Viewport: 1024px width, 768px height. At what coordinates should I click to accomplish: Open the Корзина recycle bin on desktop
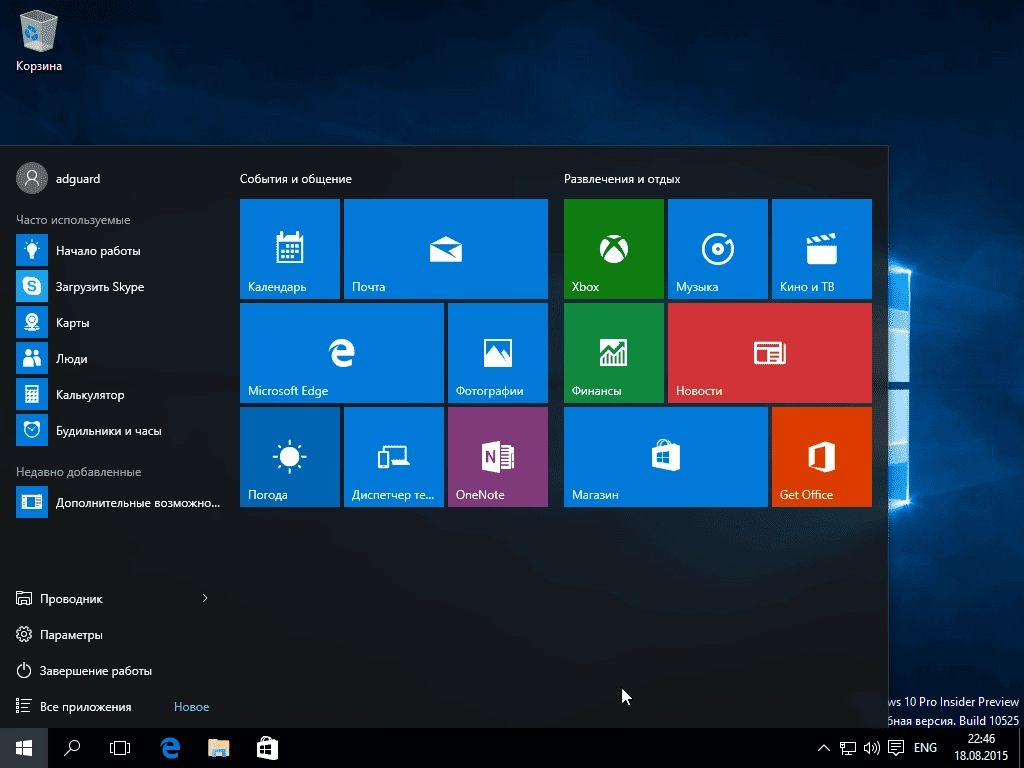coord(39,40)
